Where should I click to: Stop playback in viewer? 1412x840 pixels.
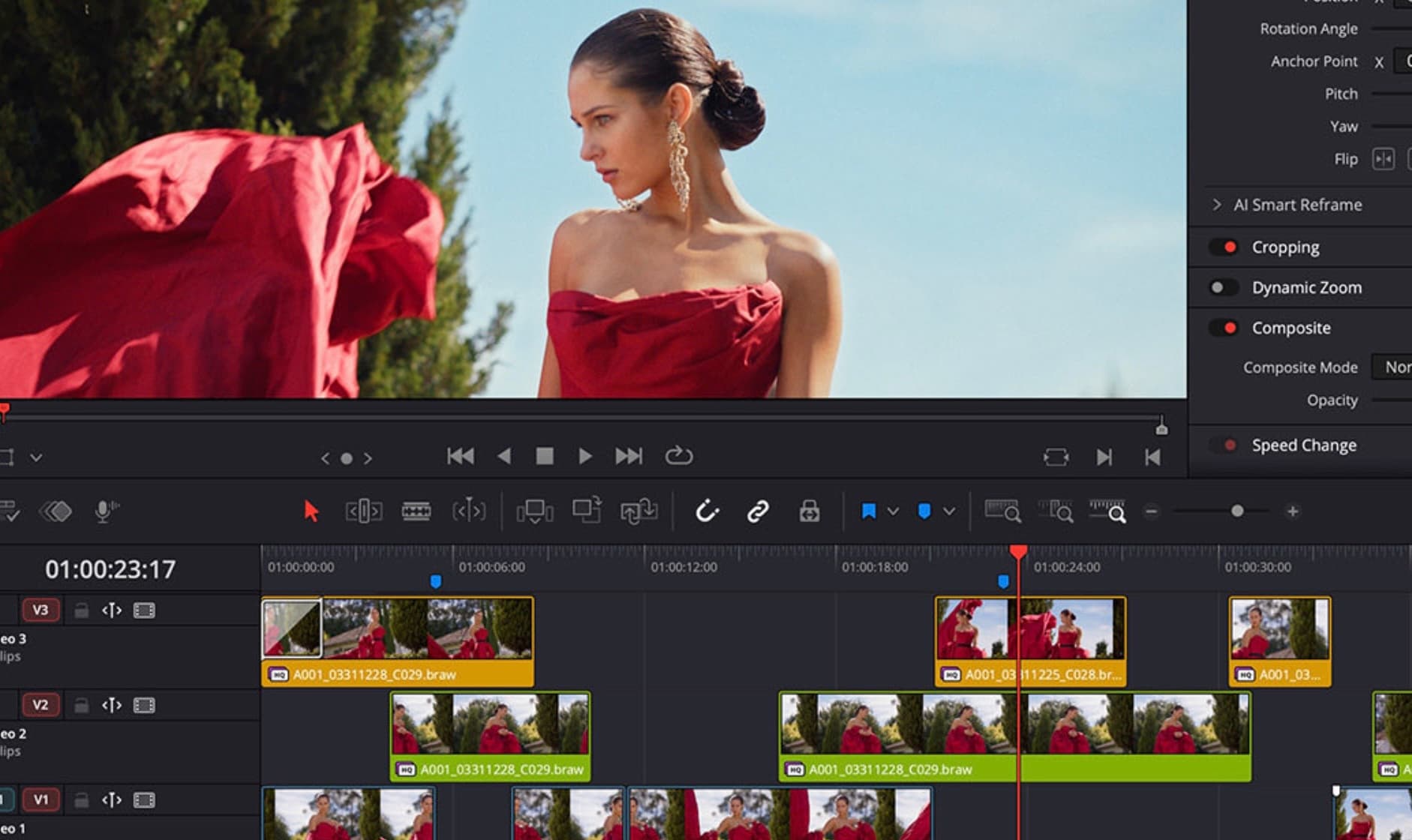point(545,456)
